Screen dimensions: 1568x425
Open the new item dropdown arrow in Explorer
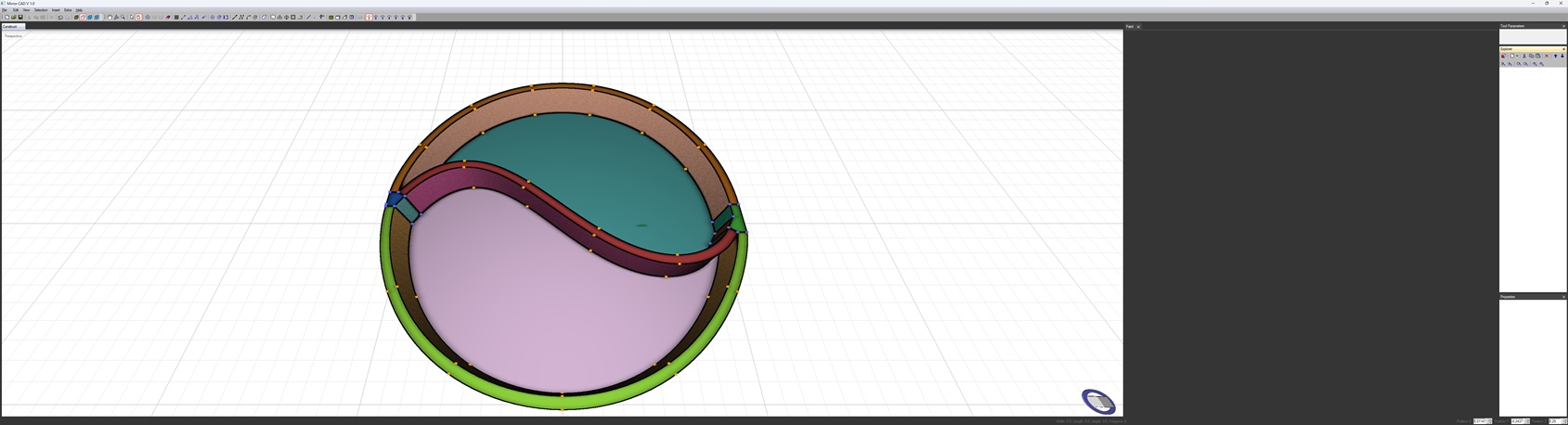tap(1518, 56)
